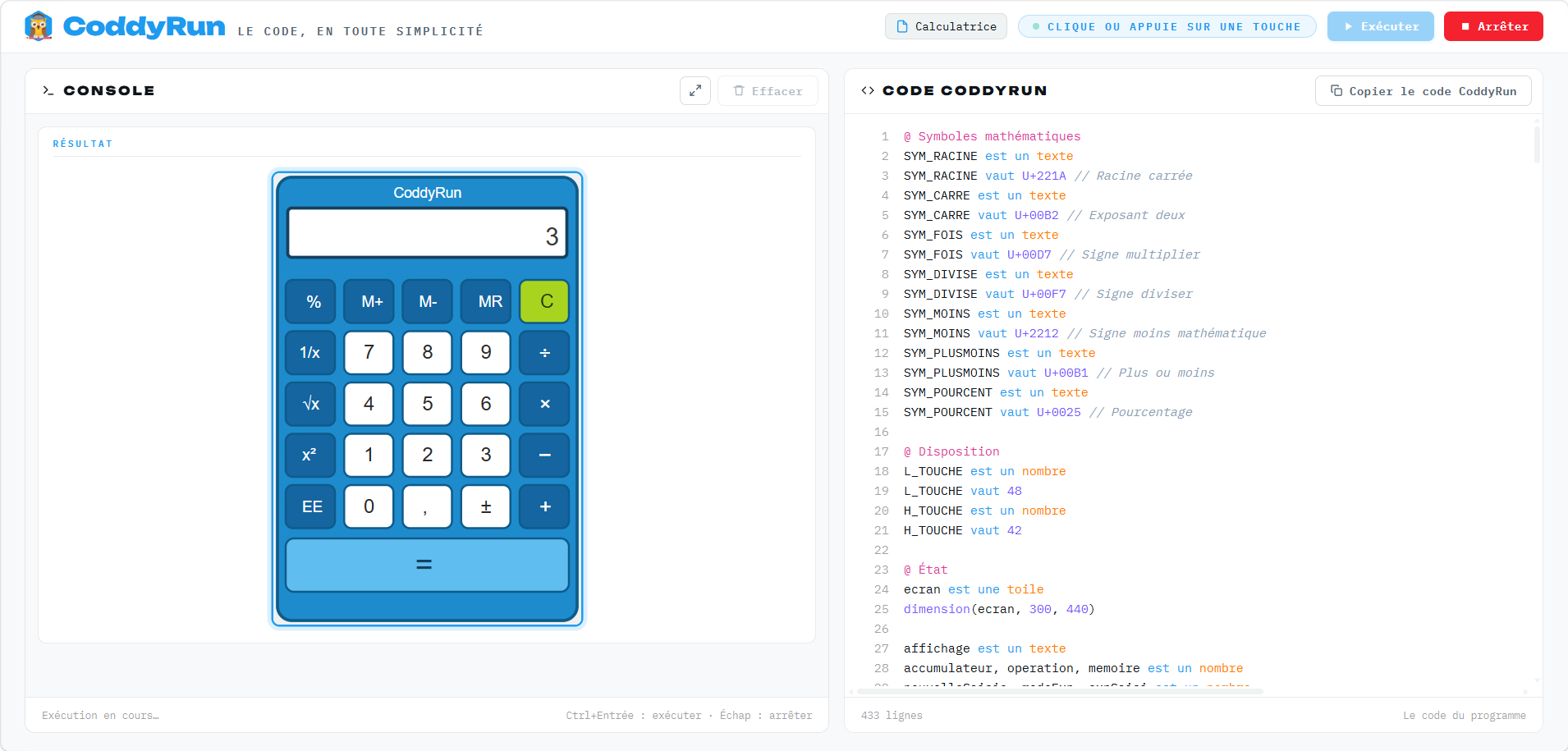
Task: Click the line 'L_TOUCHE vaut 48'
Action: pos(962,491)
